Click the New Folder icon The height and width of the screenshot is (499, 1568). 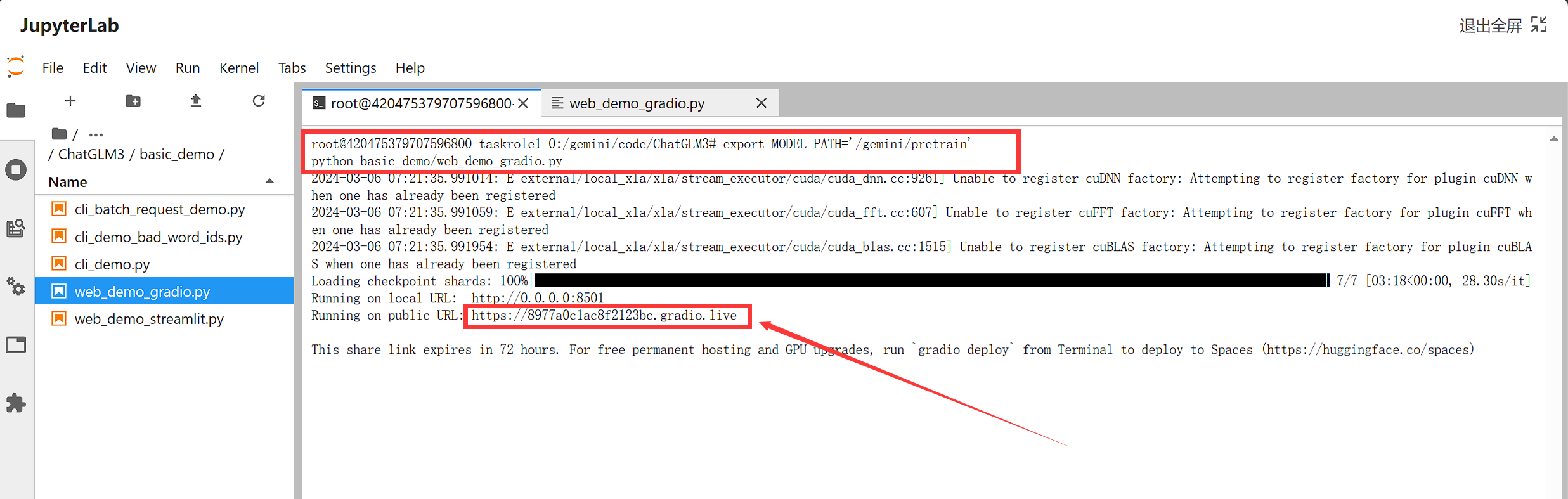pos(133,101)
